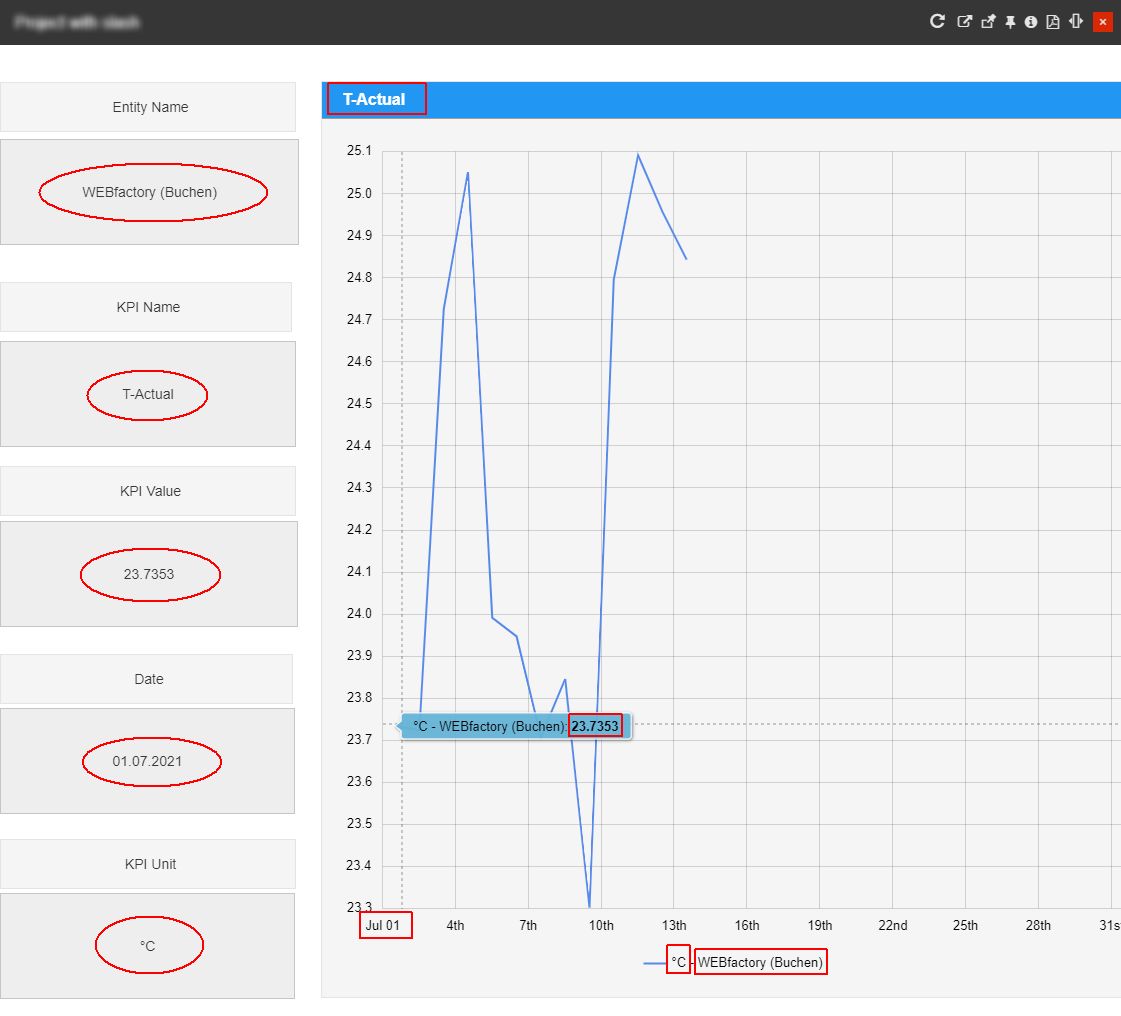
Task: Select the WEBfactory (Buchen) entity value box
Action: coord(149,192)
